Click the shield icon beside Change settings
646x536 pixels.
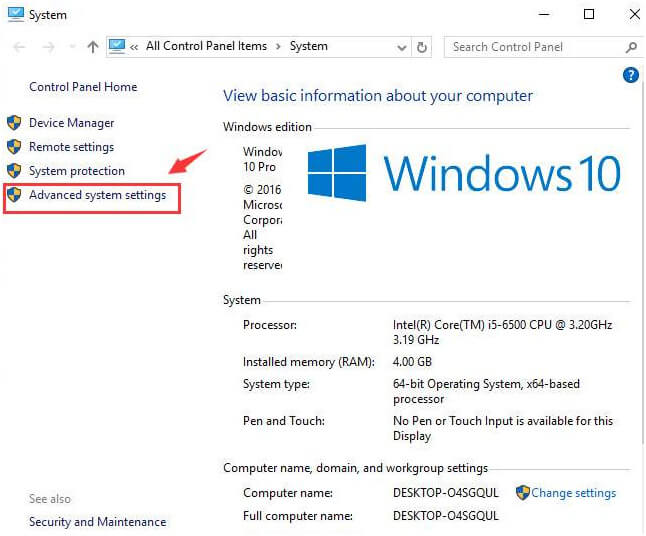tap(523, 493)
